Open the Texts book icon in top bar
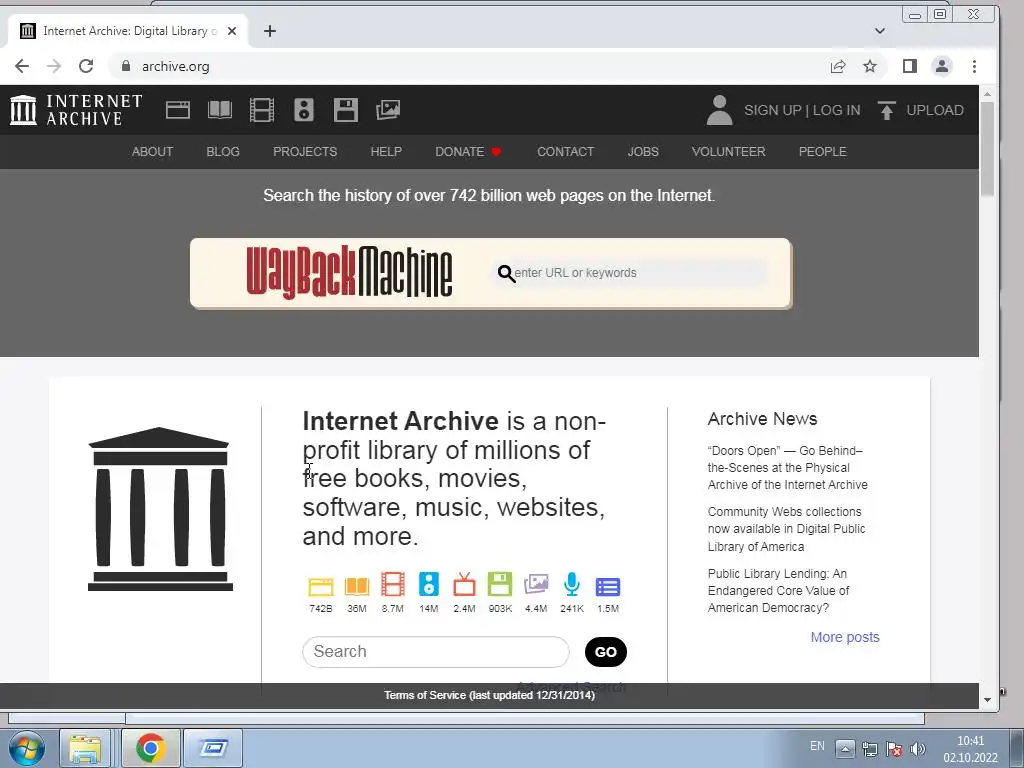Image resolution: width=1024 pixels, height=768 pixels. (x=219, y=110)
